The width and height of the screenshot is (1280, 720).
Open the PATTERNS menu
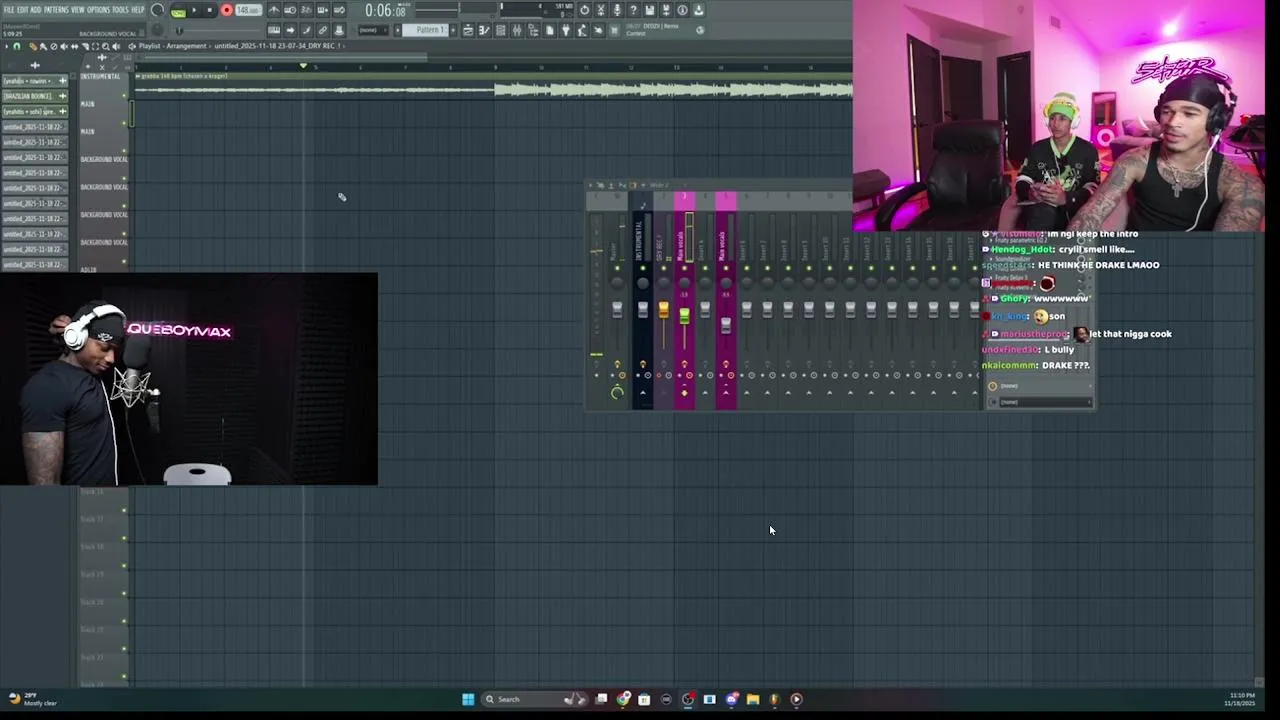pyautogui.click(x=56, y=10)
